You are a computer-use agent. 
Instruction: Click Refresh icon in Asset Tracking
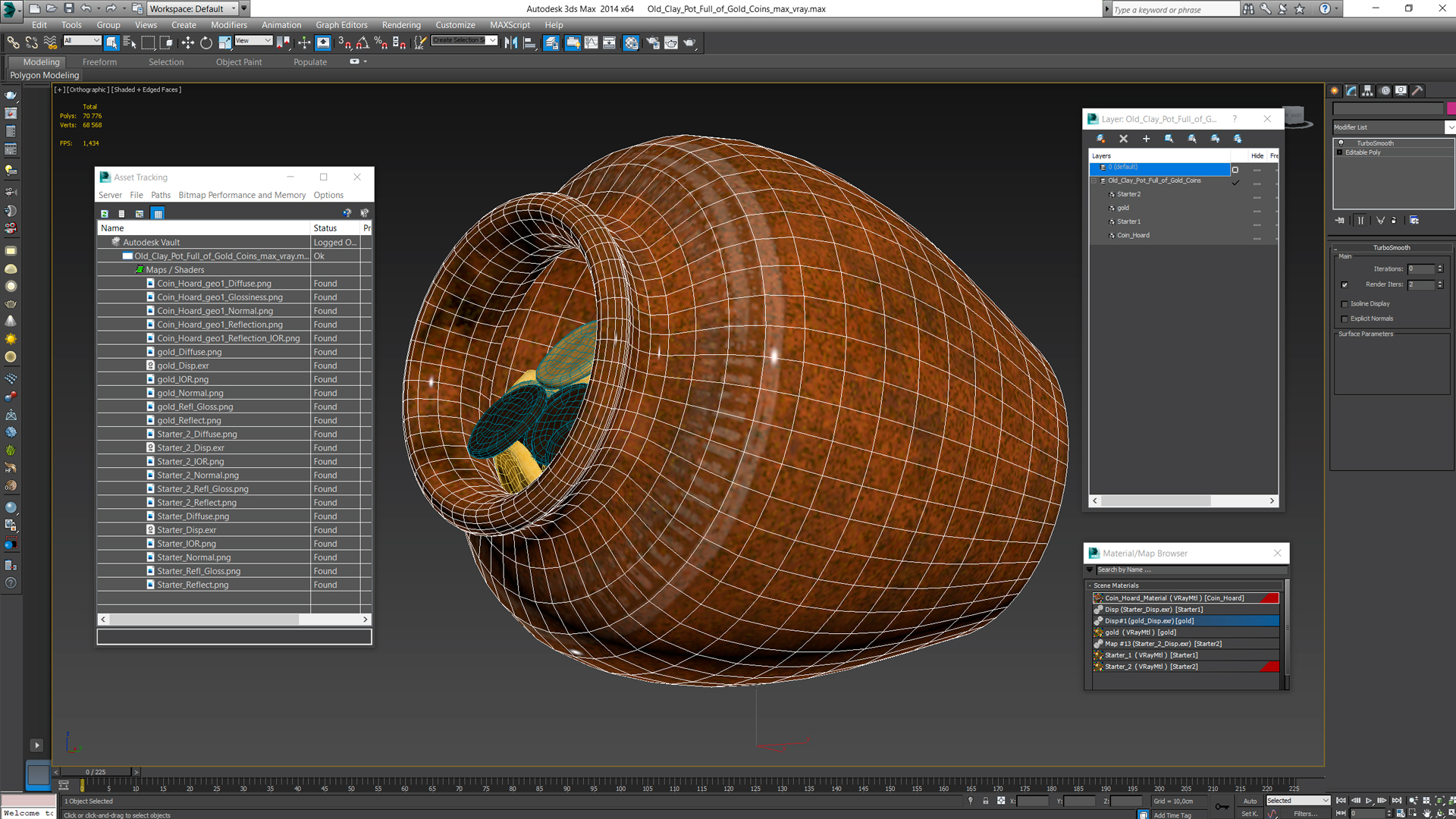(105, 214)
